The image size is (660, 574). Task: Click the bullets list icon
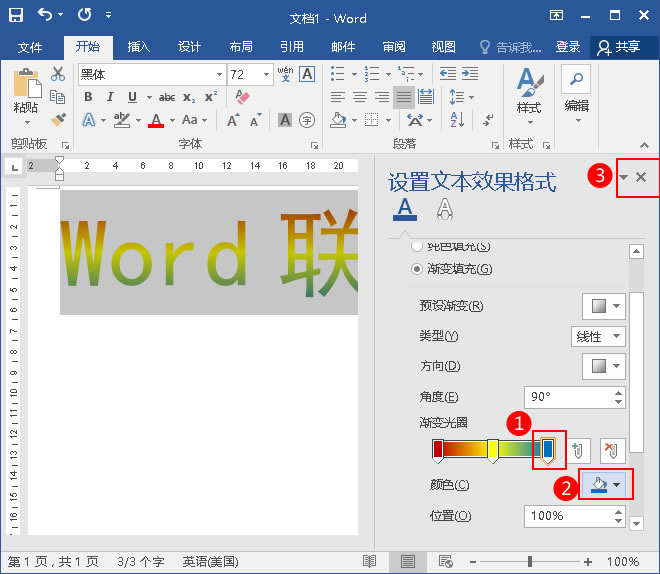click(x=338, y=74)
